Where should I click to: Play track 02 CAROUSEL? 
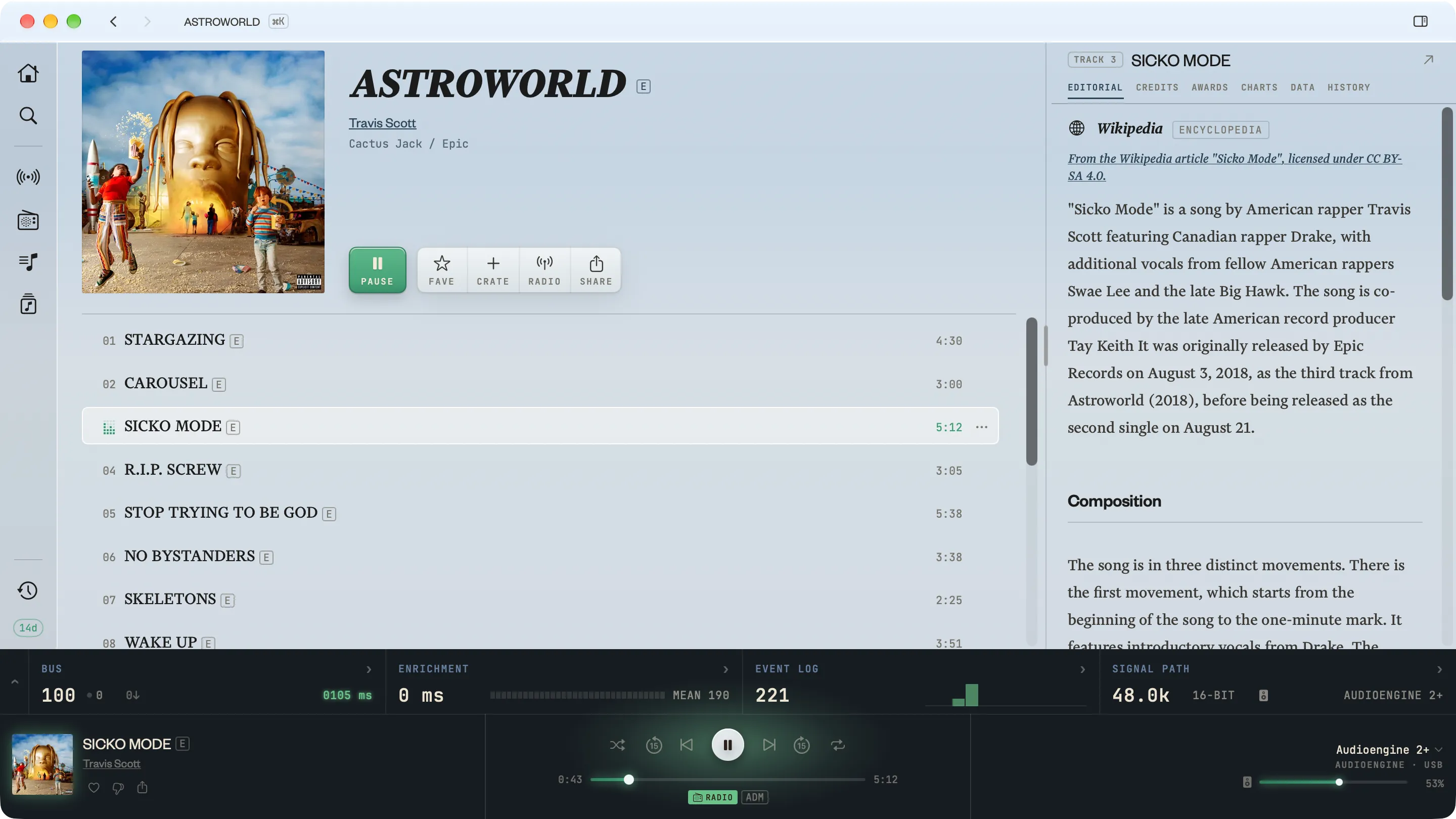540,384
